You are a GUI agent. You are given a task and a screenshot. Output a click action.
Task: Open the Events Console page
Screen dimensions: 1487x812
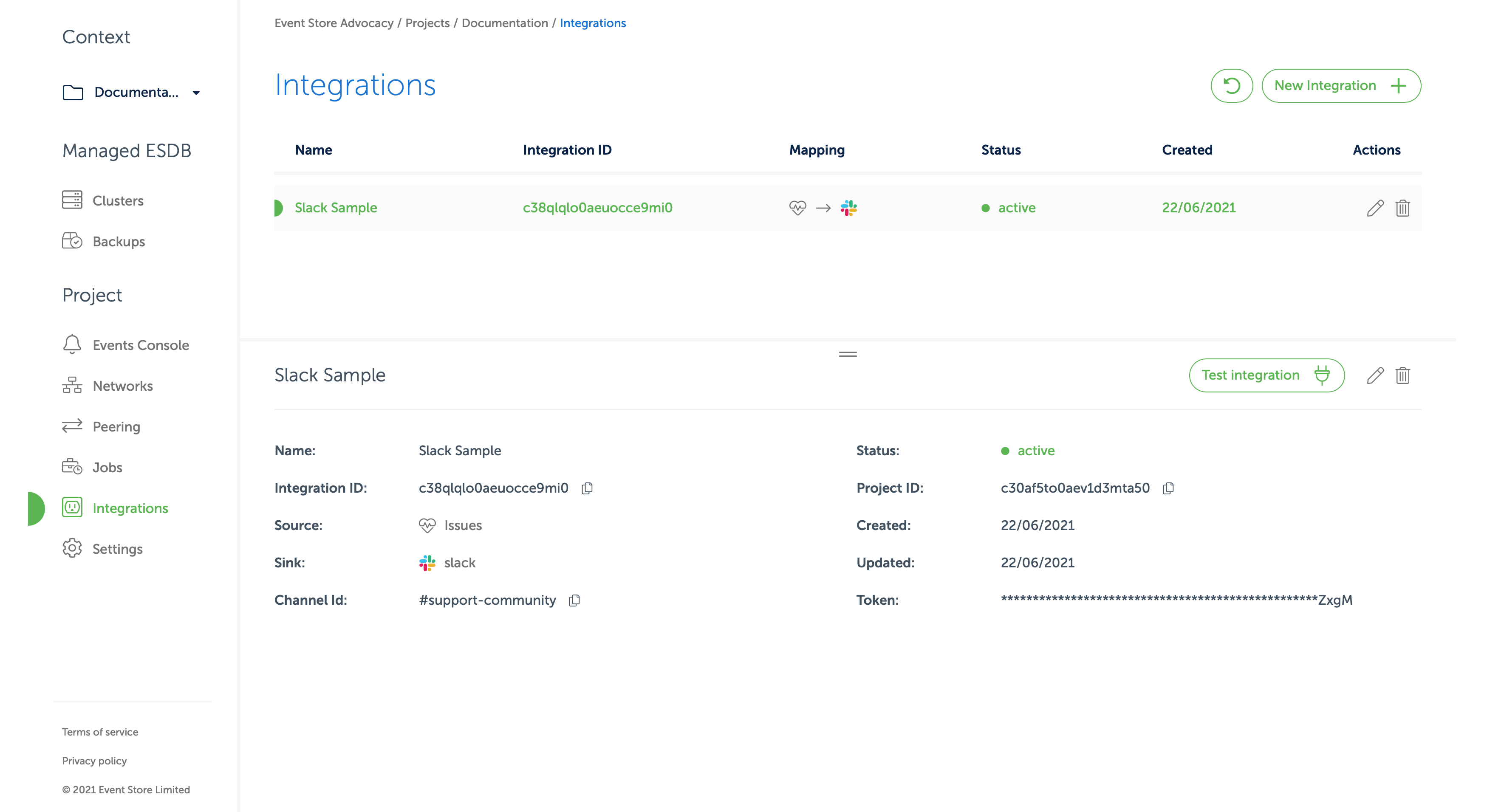click(x=141, y=344)
